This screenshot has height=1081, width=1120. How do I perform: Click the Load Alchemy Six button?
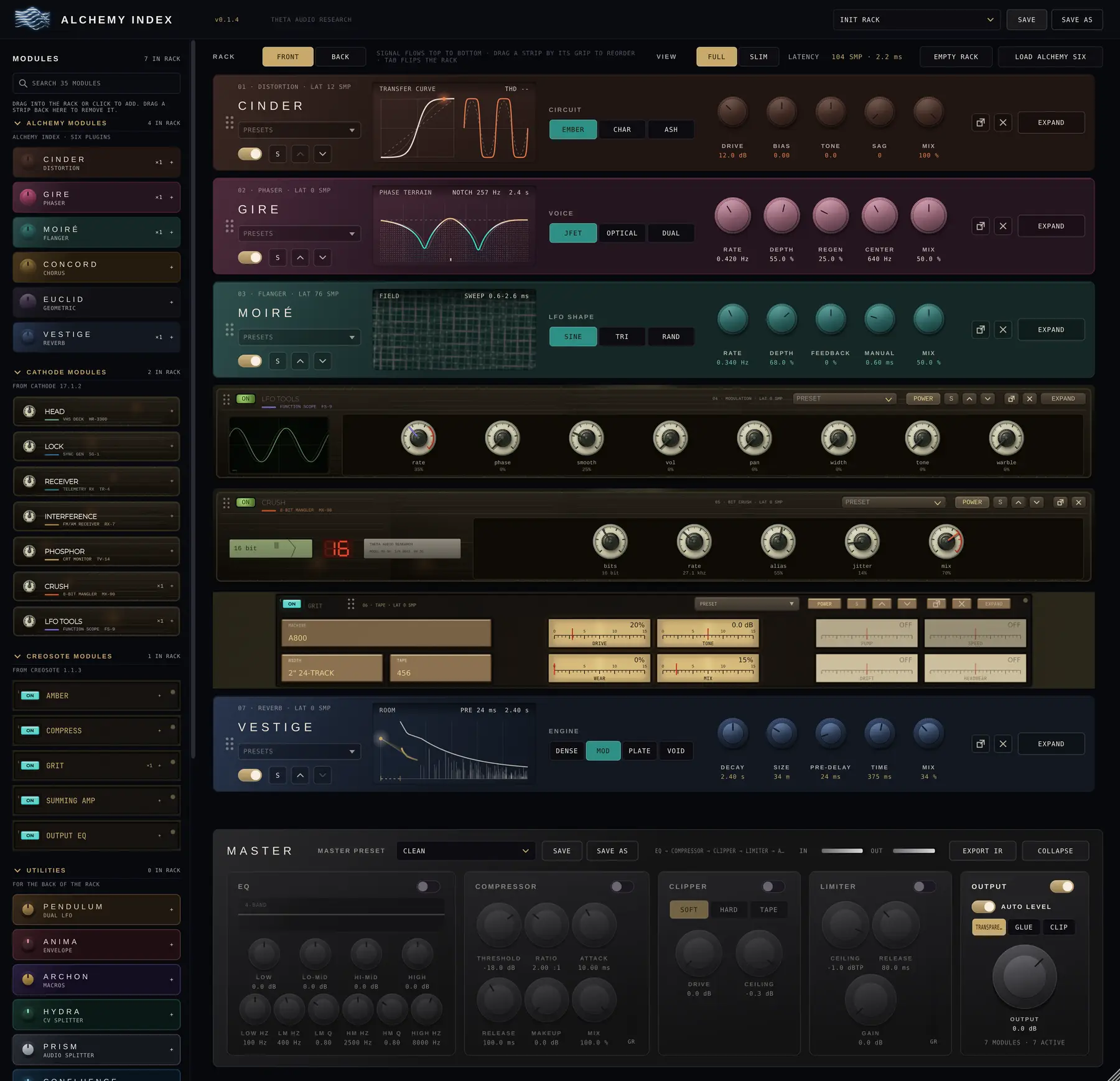click(1050, 57)
